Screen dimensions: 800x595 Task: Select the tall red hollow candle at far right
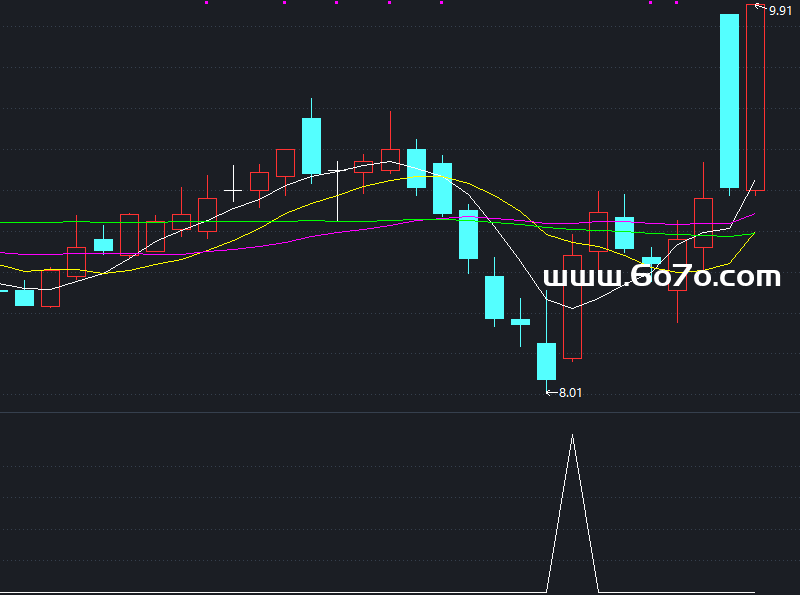click(755, 97)
